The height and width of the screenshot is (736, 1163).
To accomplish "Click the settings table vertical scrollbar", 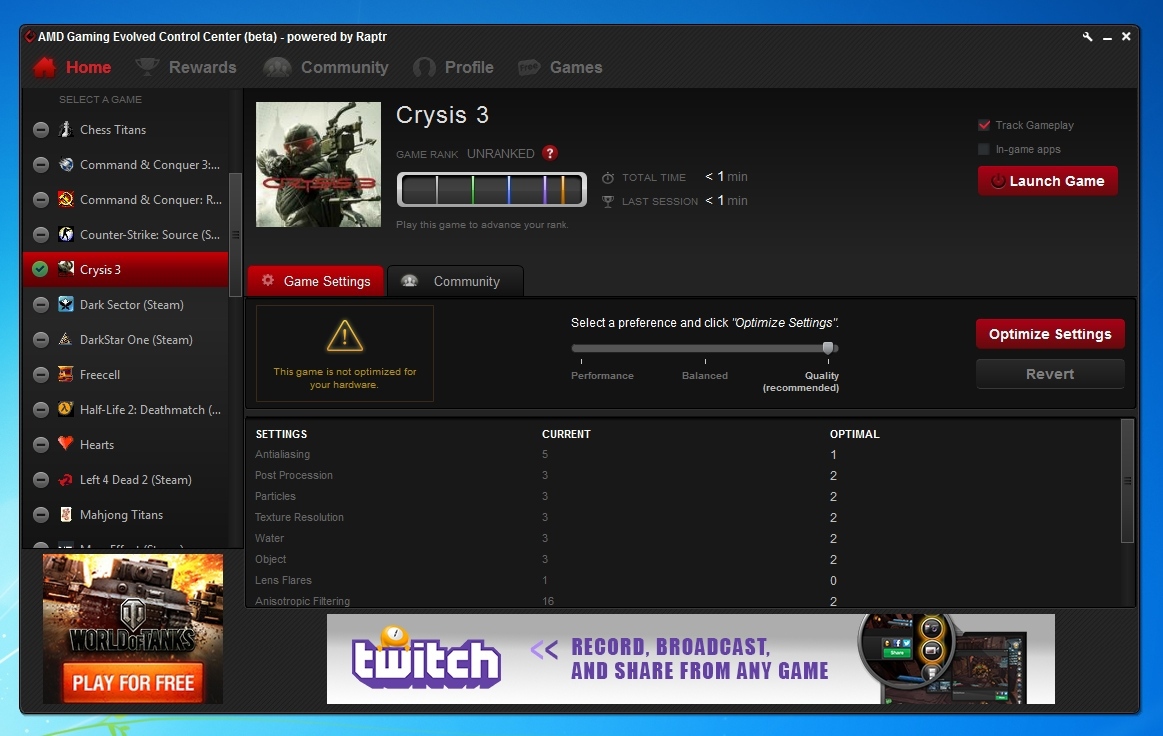I will [1127, 481].
